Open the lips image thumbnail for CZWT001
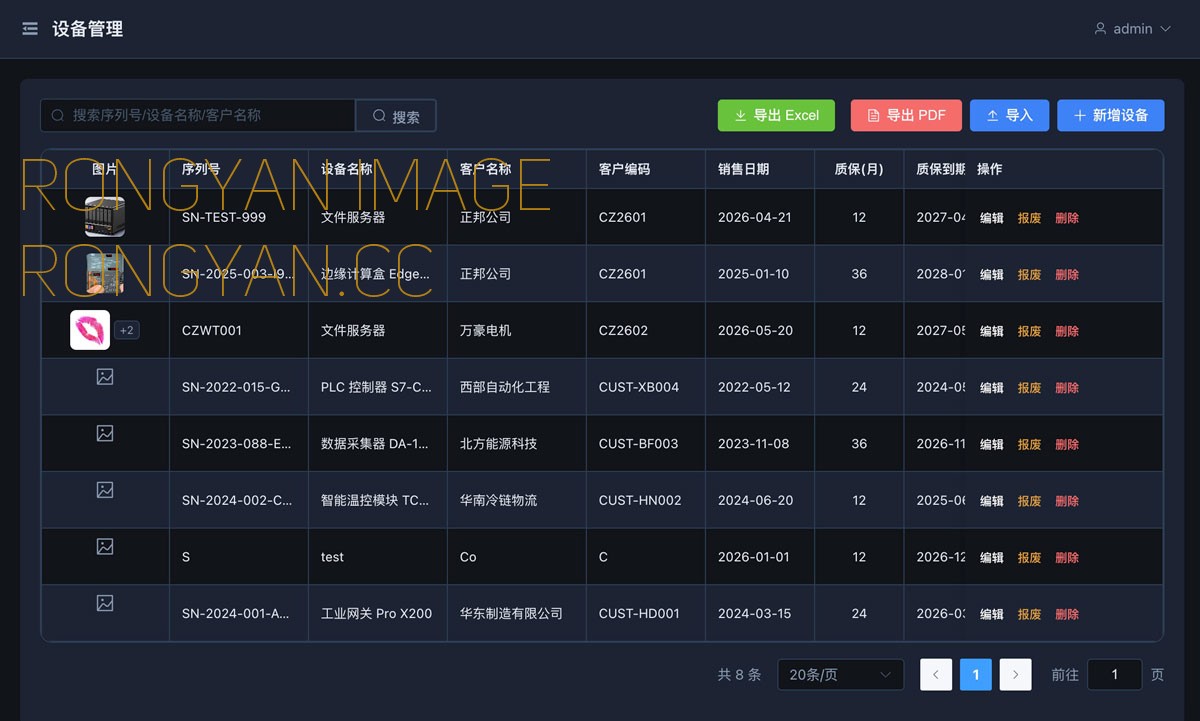This screenshot has height=721, width=1200. point(90,330)
